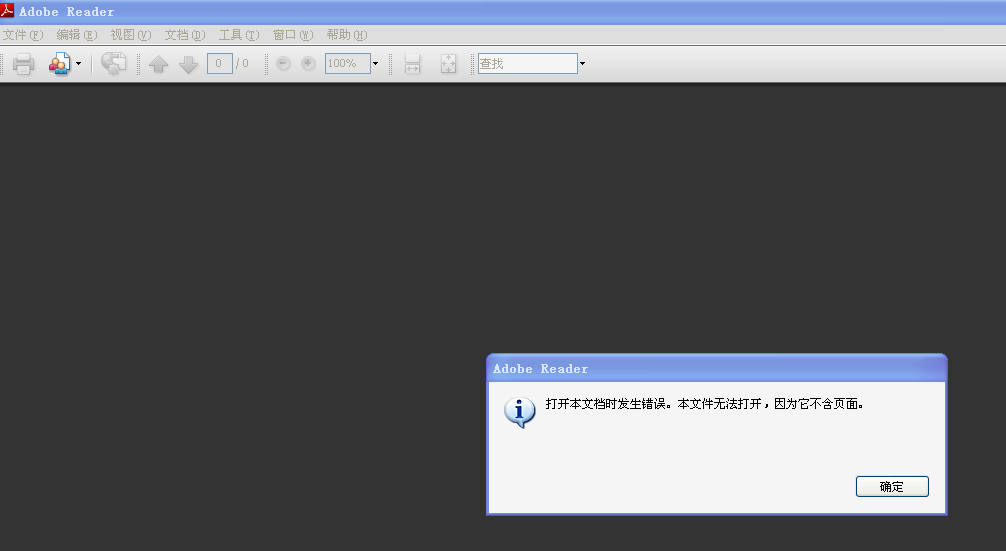
Task: Open the 工具(T) menu
Action: tap(239, 35)
